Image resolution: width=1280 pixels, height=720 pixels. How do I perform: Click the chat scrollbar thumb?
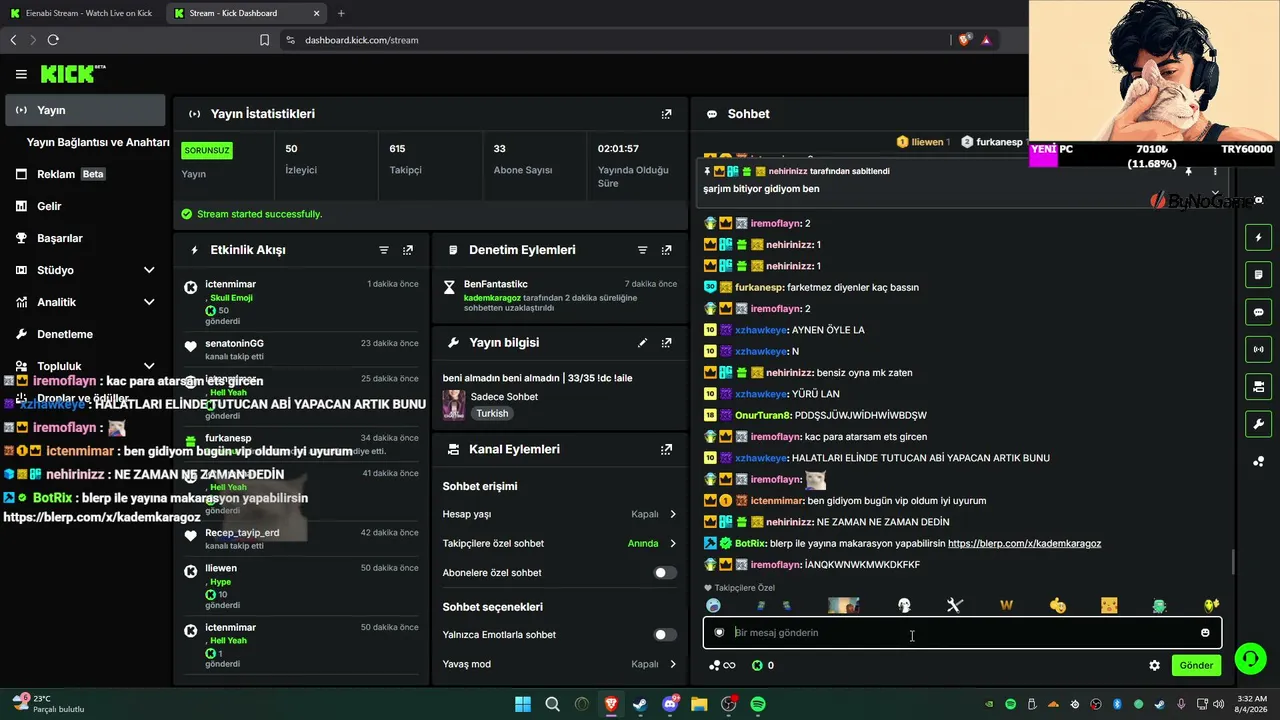click(x=1233, y=562)
